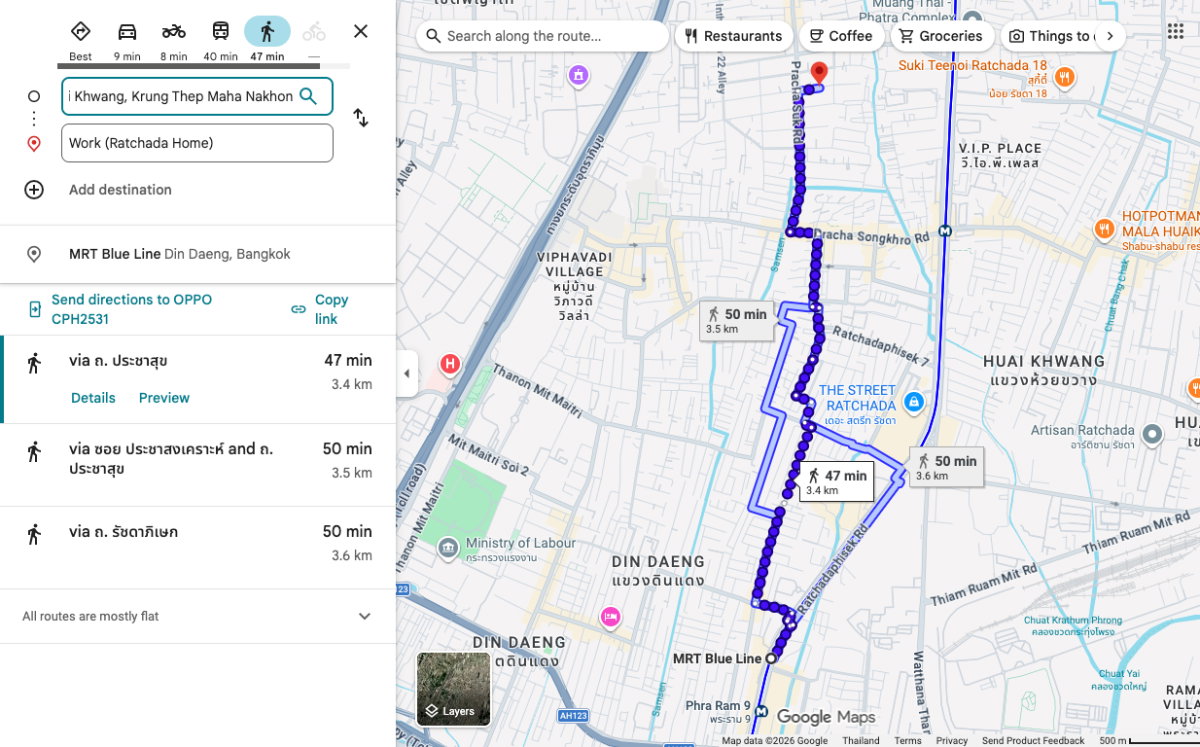
Task: Choose Motorcycle mode, 8 min
Action: 174,31
